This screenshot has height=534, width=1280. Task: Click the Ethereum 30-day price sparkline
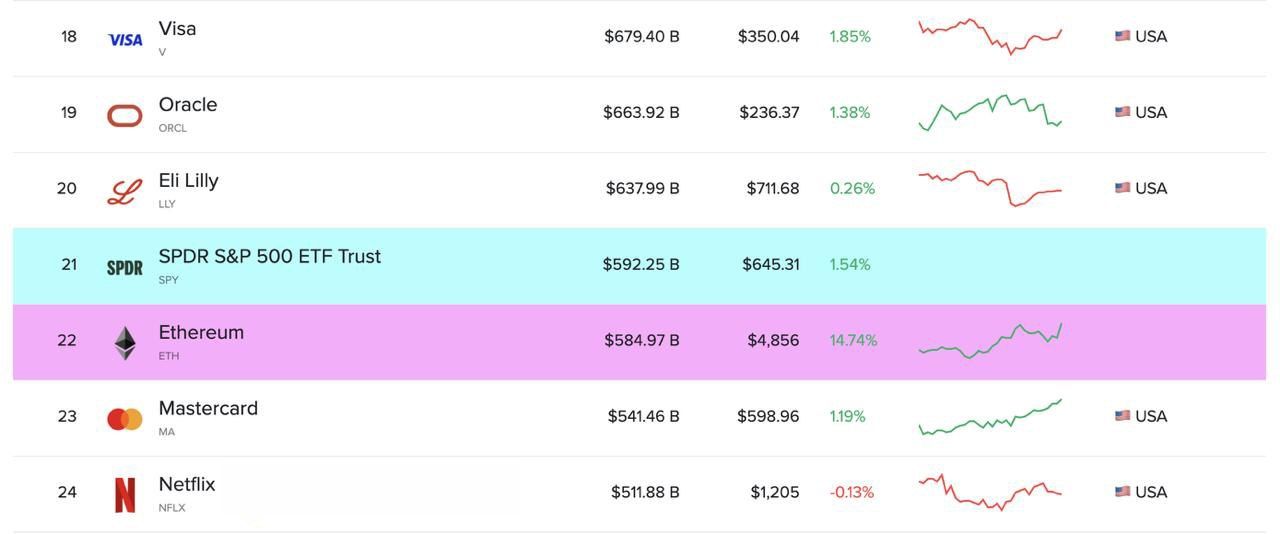[990, 340]
